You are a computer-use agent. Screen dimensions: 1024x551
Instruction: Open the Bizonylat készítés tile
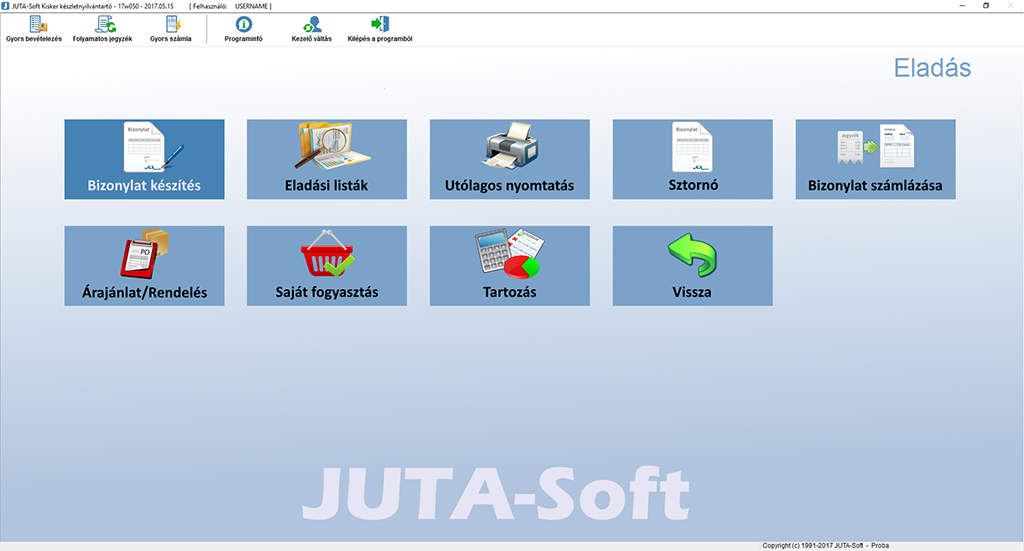(144, 159)
